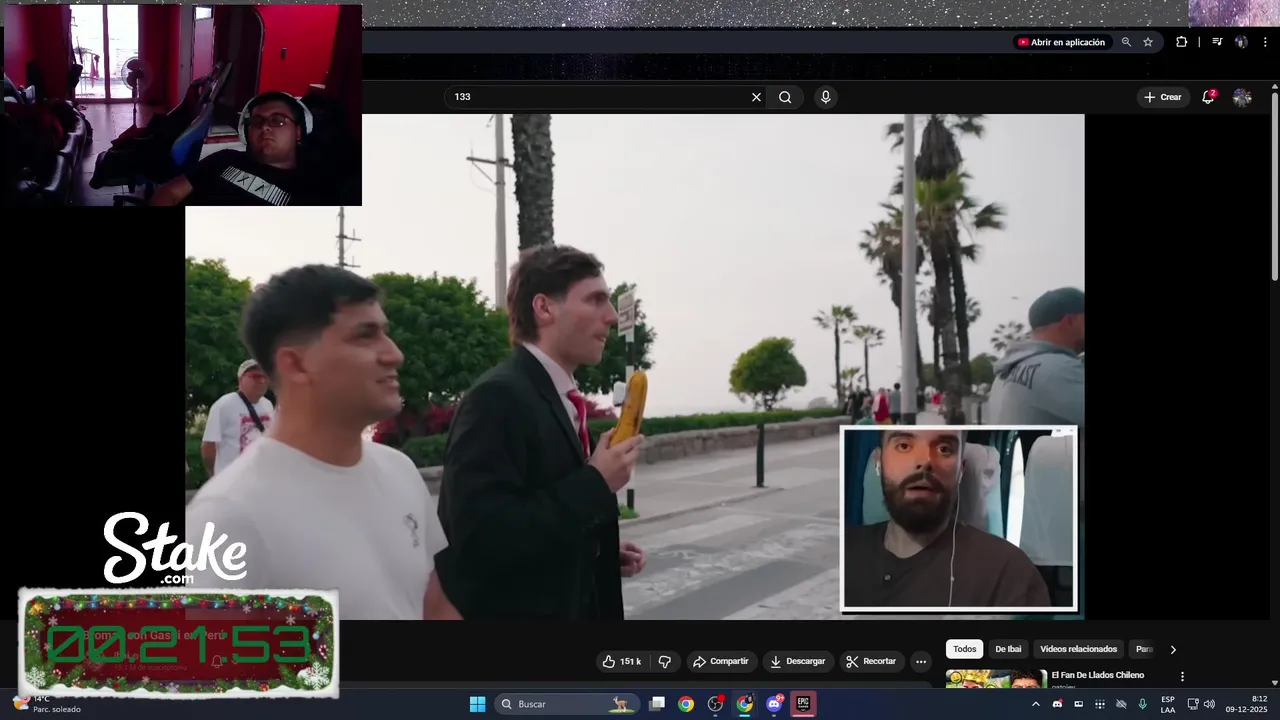Screen dimensions: 1280x720
Task: Expand hidden system tray icons
Action: [1035, 704]
